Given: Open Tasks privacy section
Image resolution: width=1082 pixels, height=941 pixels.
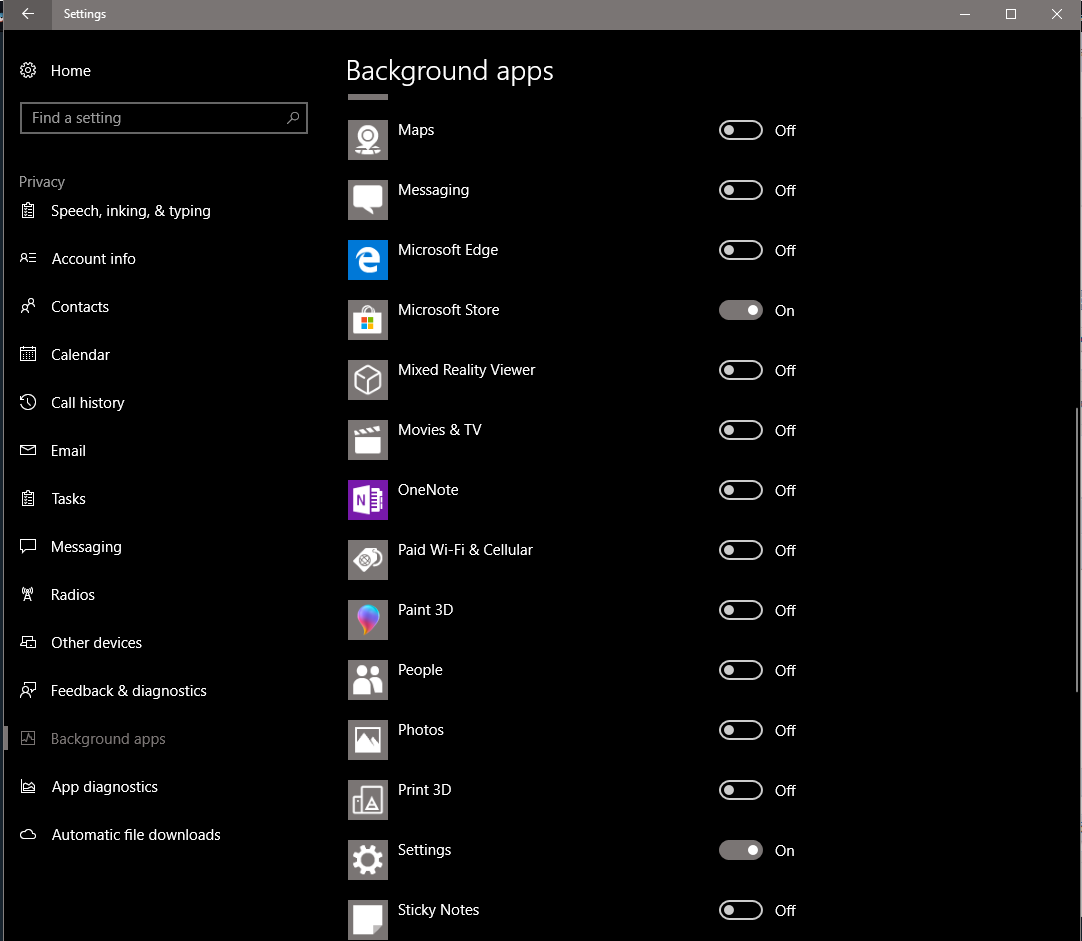Looking at the screenshot, I should point(68,499).
